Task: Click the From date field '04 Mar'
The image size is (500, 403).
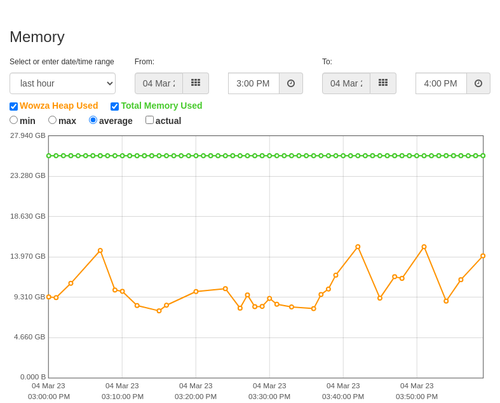Action: coord(159,83)
